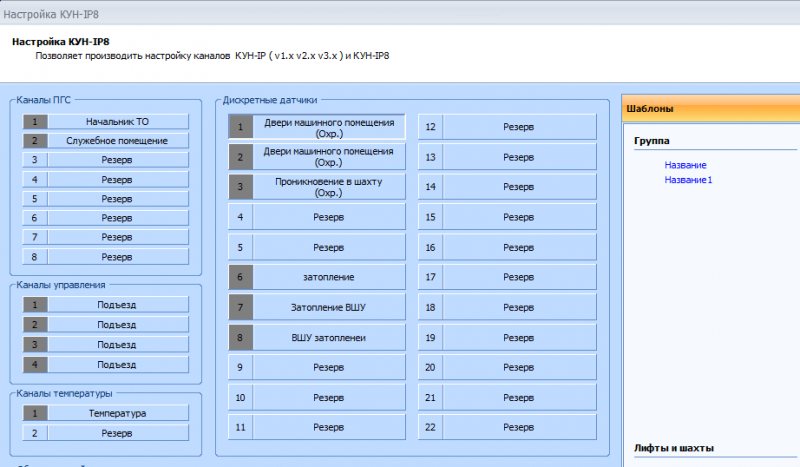
Task: Click Резерв button for temperature channel 2
Action: (x=117, y=433)
